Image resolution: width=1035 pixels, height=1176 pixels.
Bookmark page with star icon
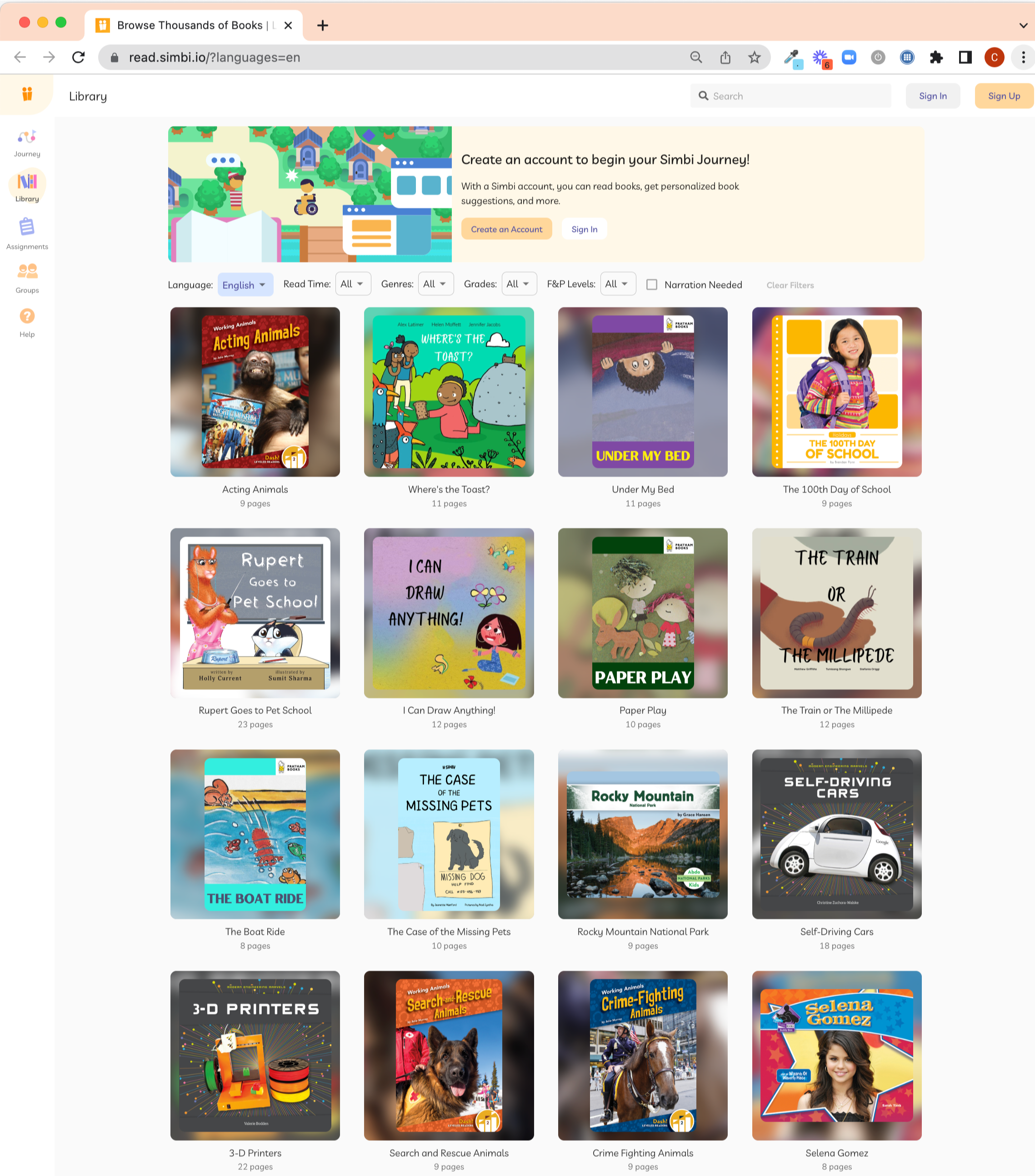(754, 58)
